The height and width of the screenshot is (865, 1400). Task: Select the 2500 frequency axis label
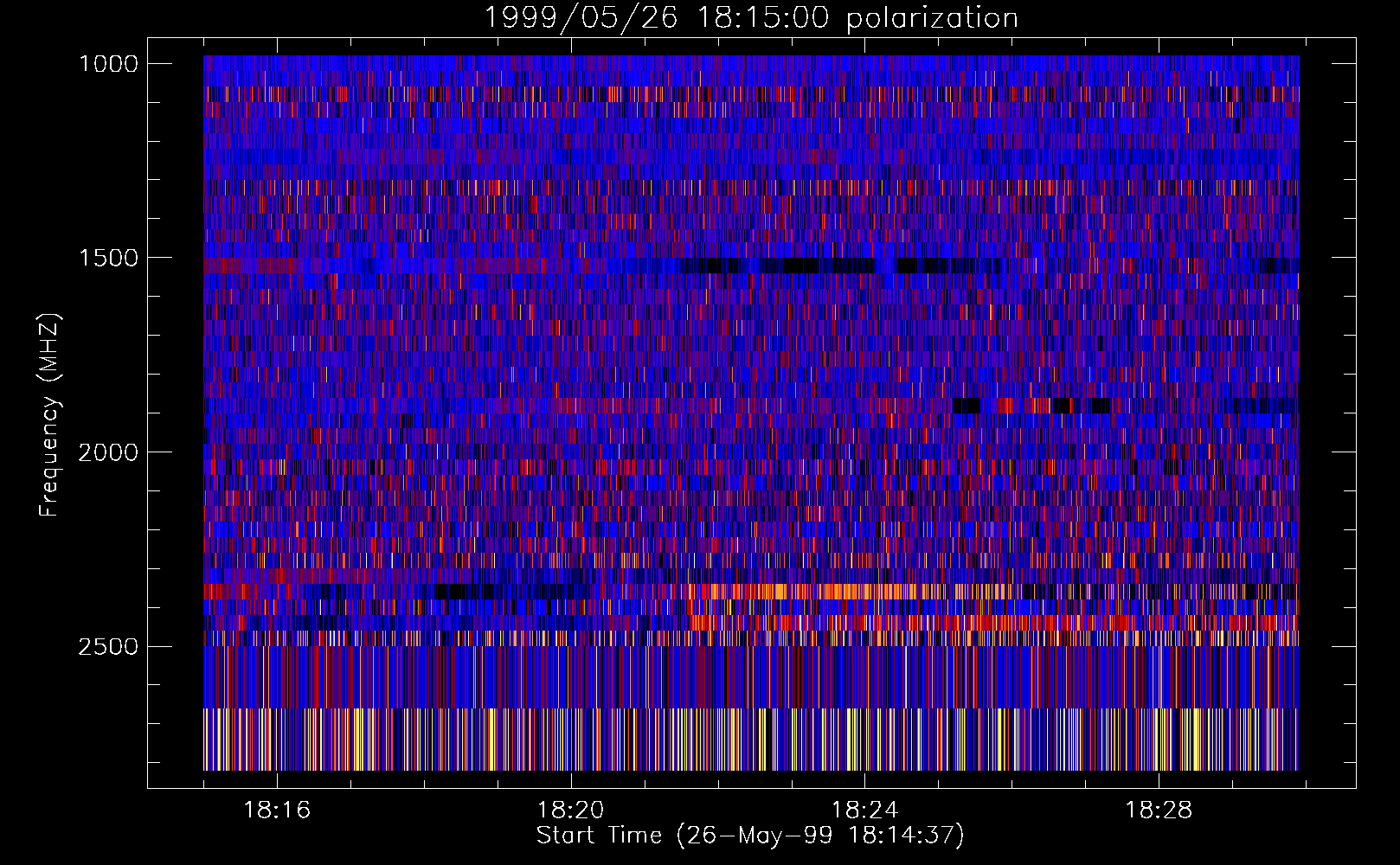pyautogui.click(x=108, y=647)
